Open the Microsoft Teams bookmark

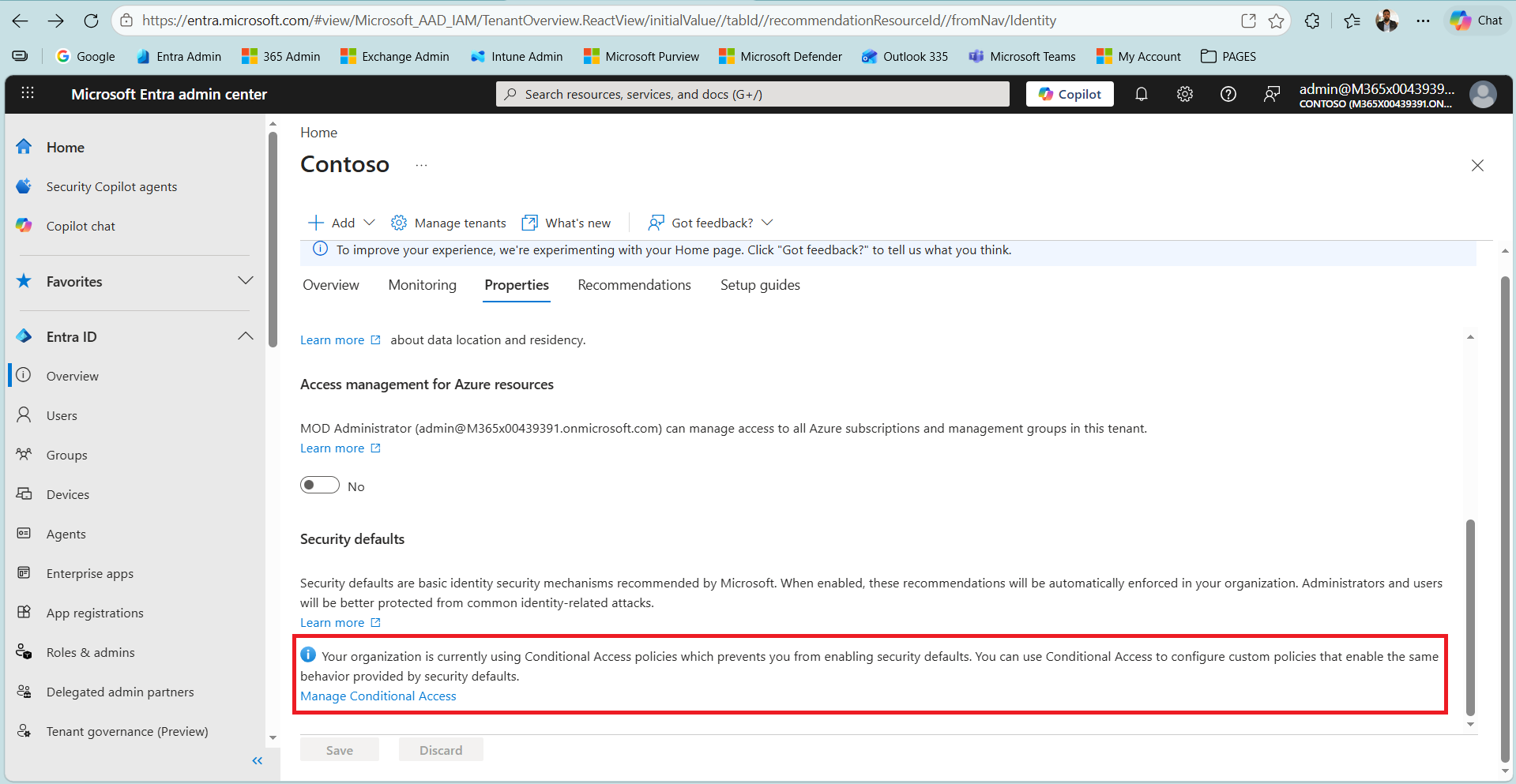(x=1022, y=56)
